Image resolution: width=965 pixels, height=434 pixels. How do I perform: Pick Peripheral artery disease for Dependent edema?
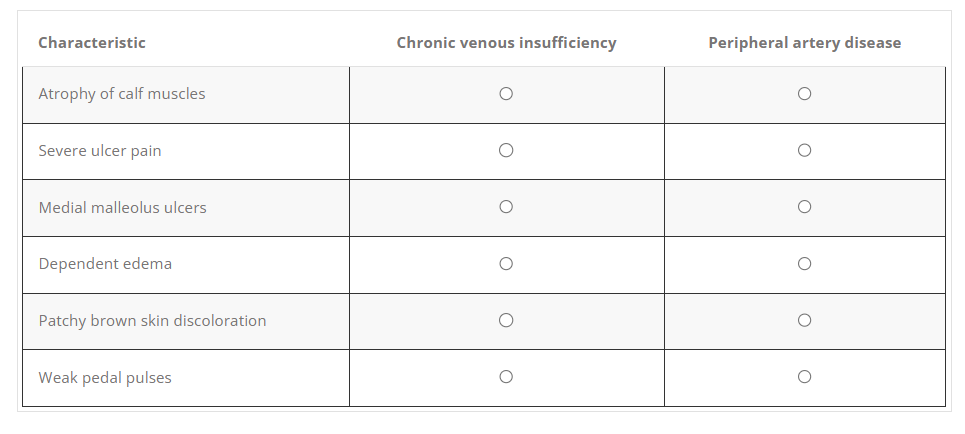point(804,264)
